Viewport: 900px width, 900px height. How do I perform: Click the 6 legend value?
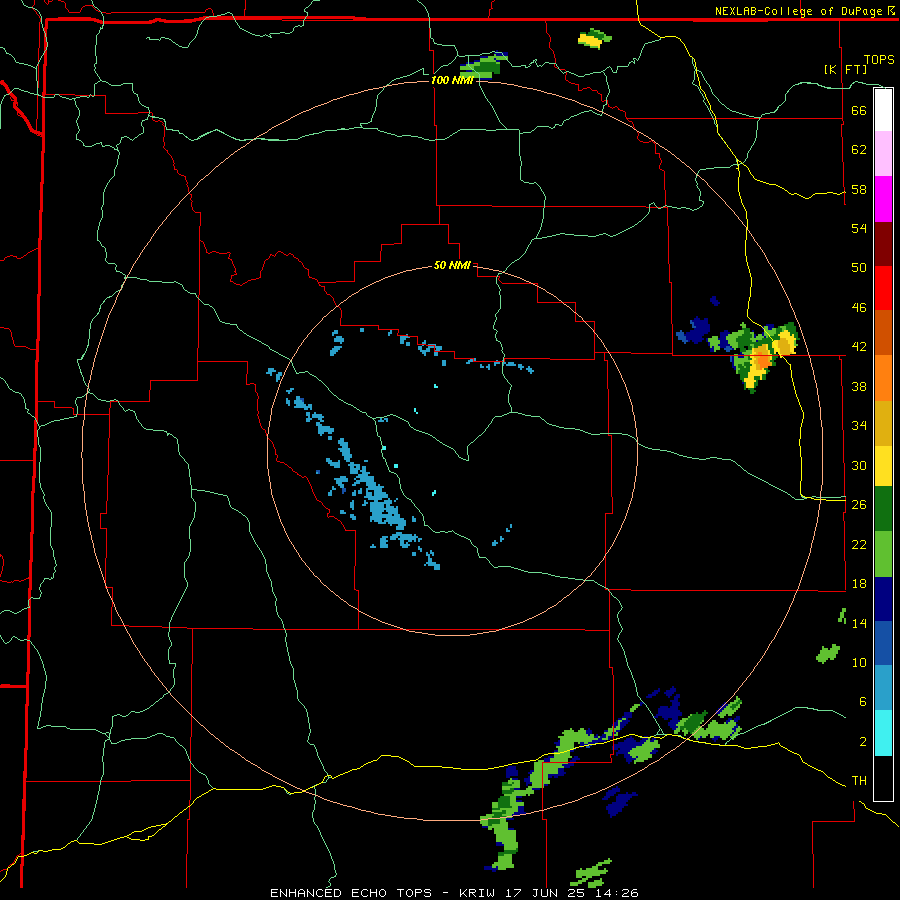[862, 702]
